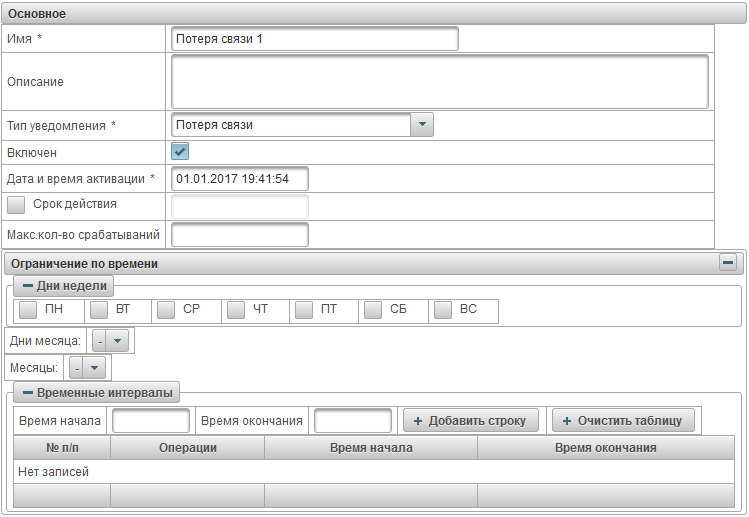Image resolution: width=749 pixels, height=517 pixels.
Task: Click the Добавить строку button
Action: point(470,421)
